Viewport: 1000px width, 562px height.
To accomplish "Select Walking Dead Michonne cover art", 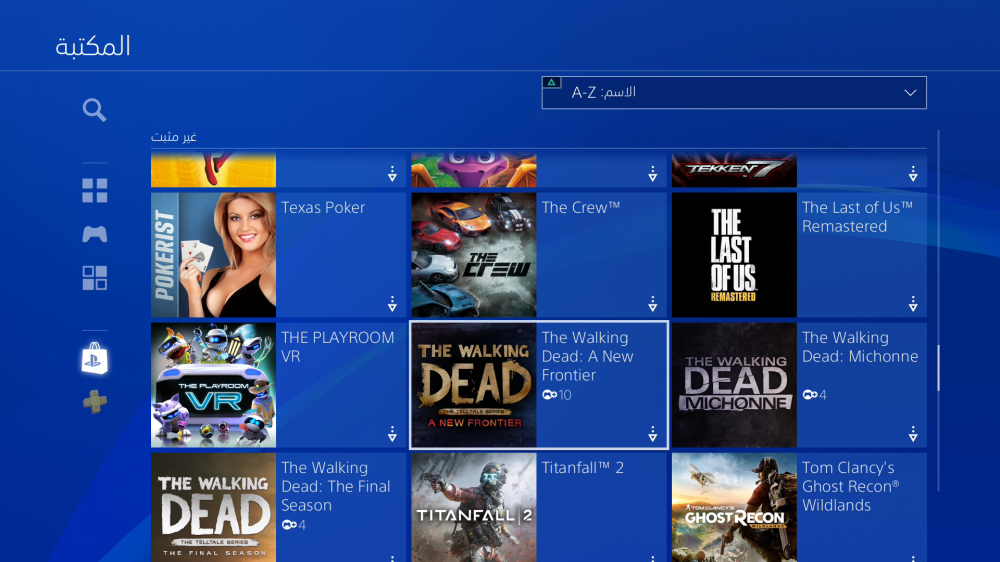I will [x=734, y=385].
